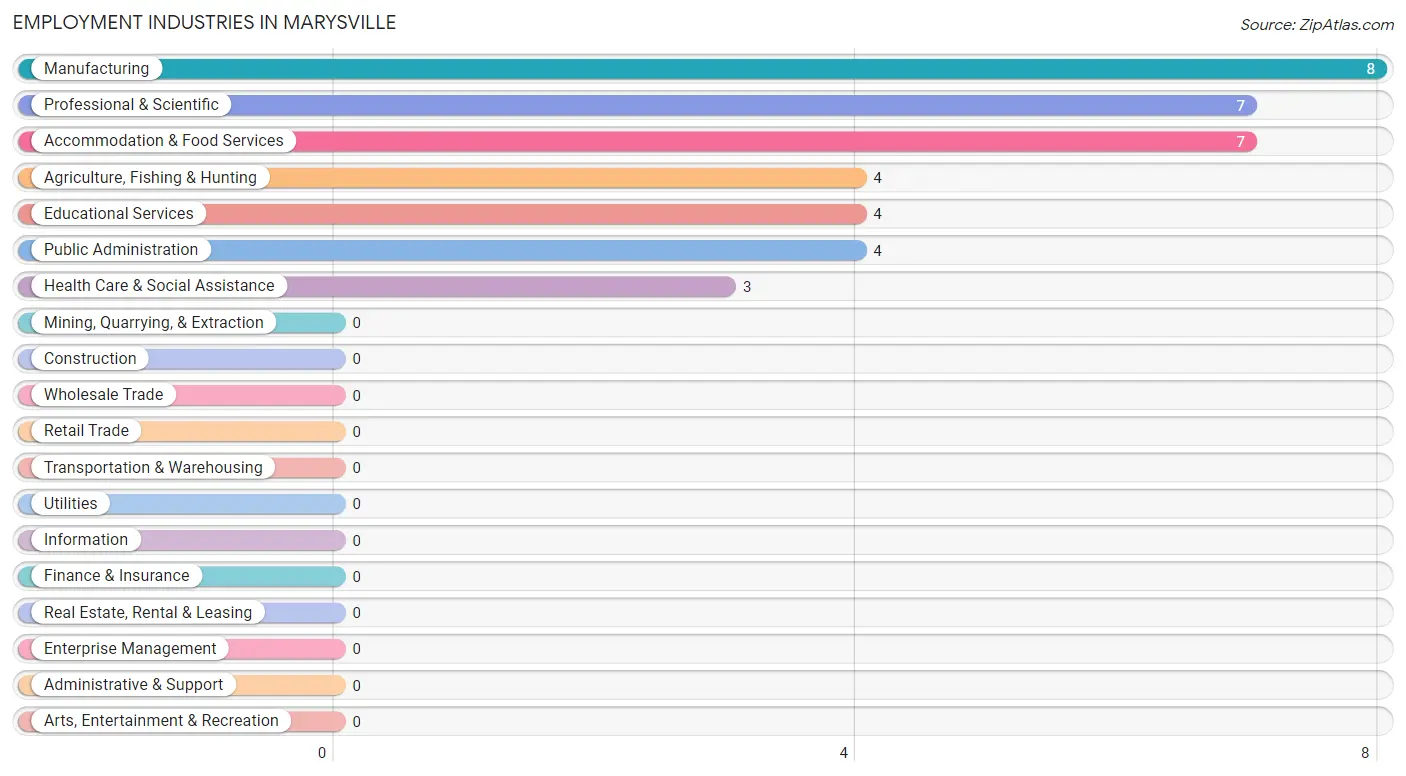The height and width of the screenshot is (776, 1406).
Task: Click the Employment Industries in Marysville title
Action: pyautogui.click(x=205, y=22)
